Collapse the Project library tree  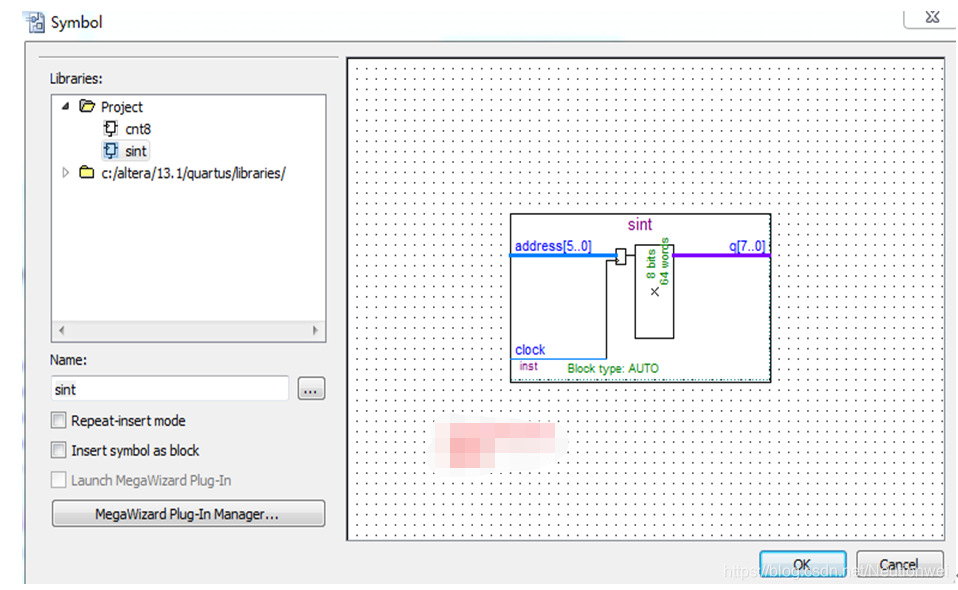tap(65, 106)
